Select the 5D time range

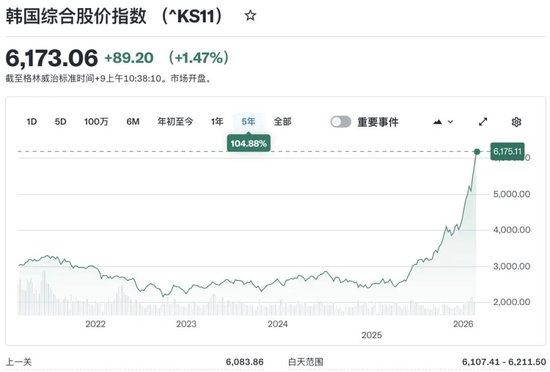tap(60, 122)
